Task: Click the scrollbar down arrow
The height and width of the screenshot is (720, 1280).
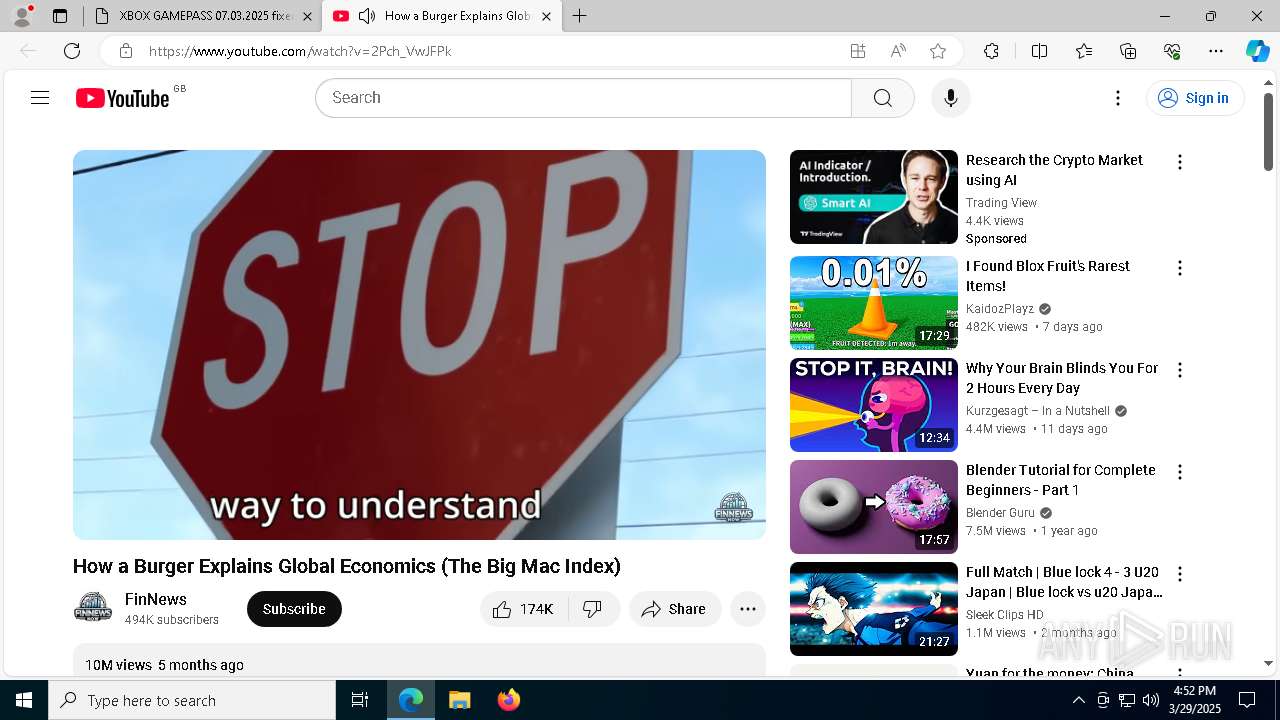Action: (x=1268, y=663)
